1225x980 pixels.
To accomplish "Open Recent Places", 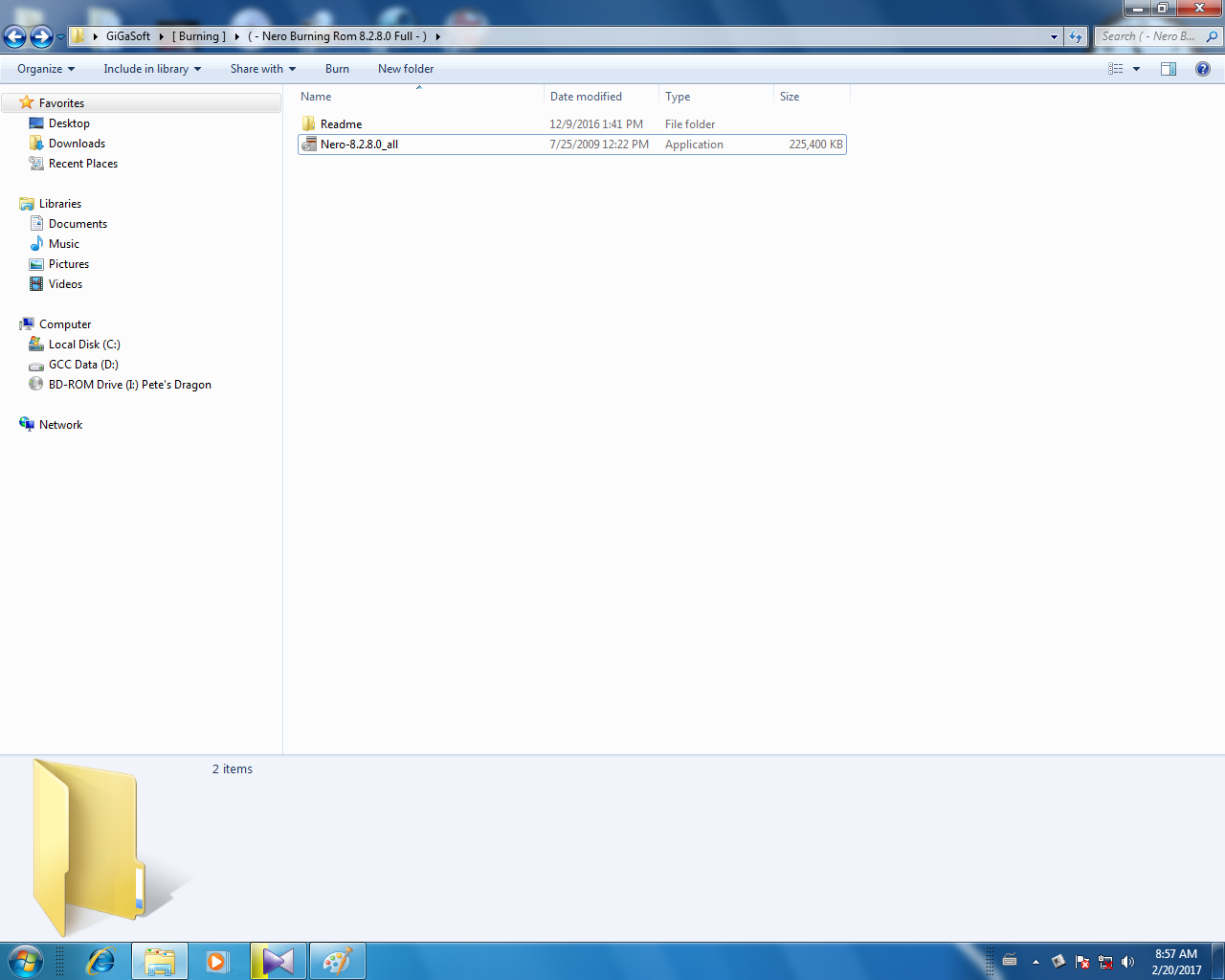I will (82, 164).
